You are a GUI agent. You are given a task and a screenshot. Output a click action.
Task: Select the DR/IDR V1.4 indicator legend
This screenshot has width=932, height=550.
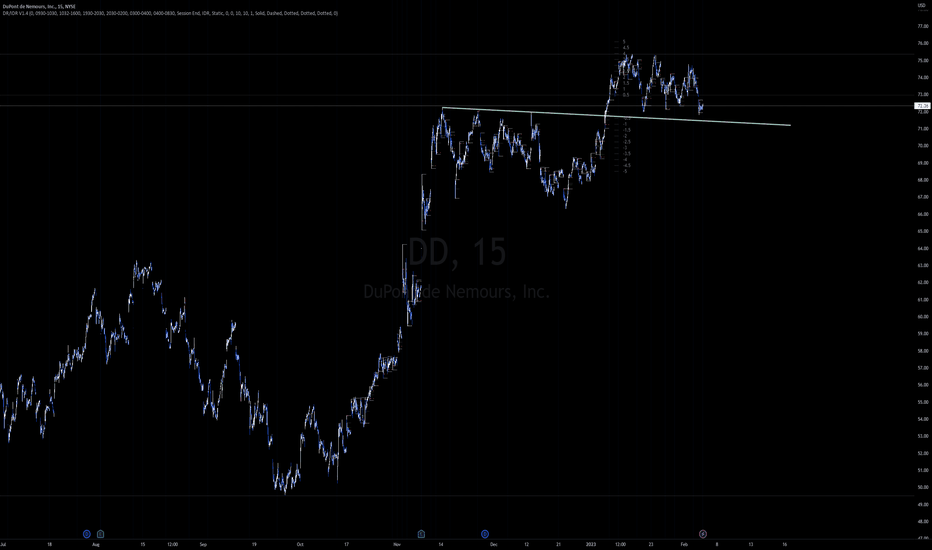(x=170, y=13)
